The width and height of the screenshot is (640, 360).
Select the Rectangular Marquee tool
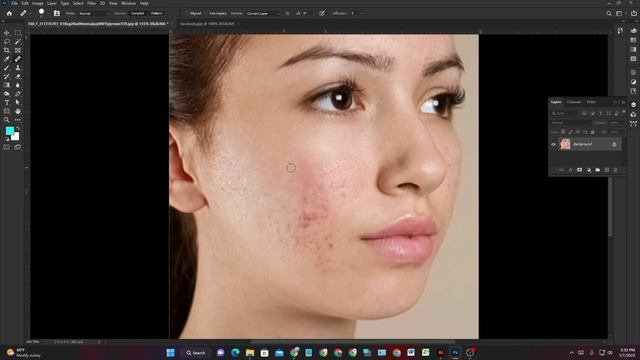coord(18,33)
